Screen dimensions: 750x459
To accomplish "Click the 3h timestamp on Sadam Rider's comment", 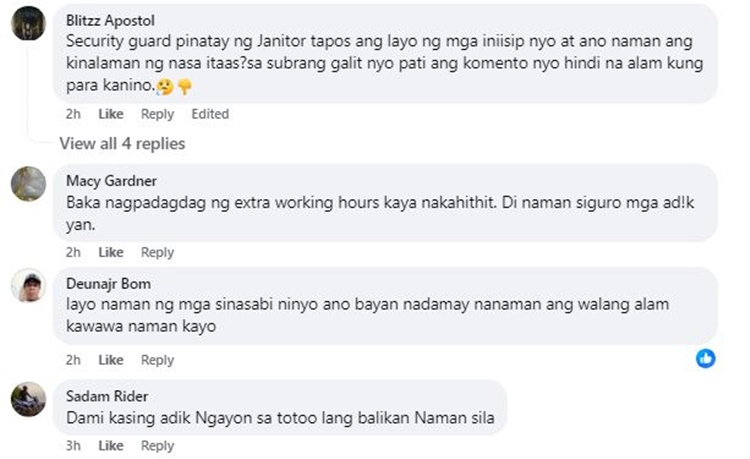I will coord(73,446).
